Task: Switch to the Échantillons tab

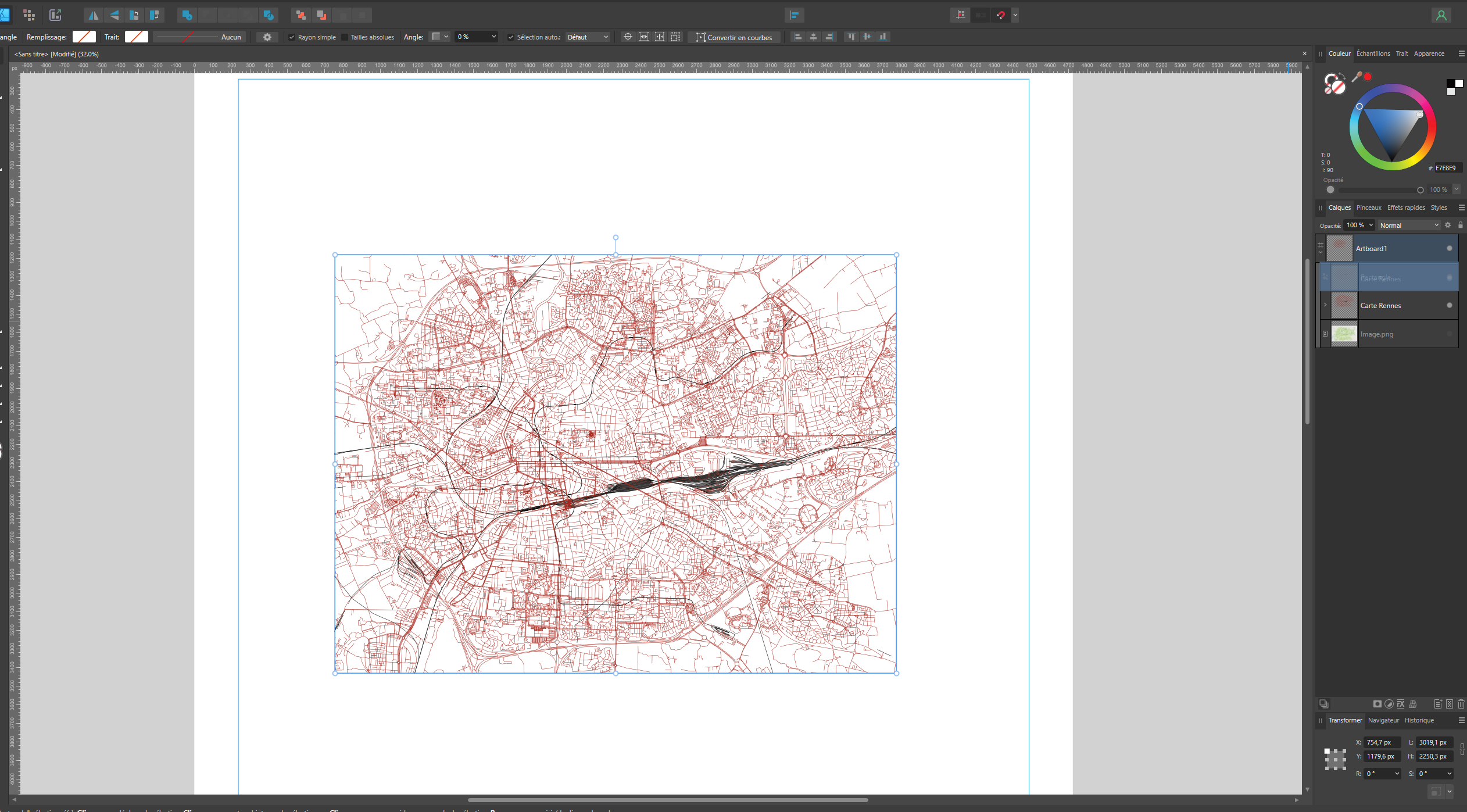Action: [1373, 53]
